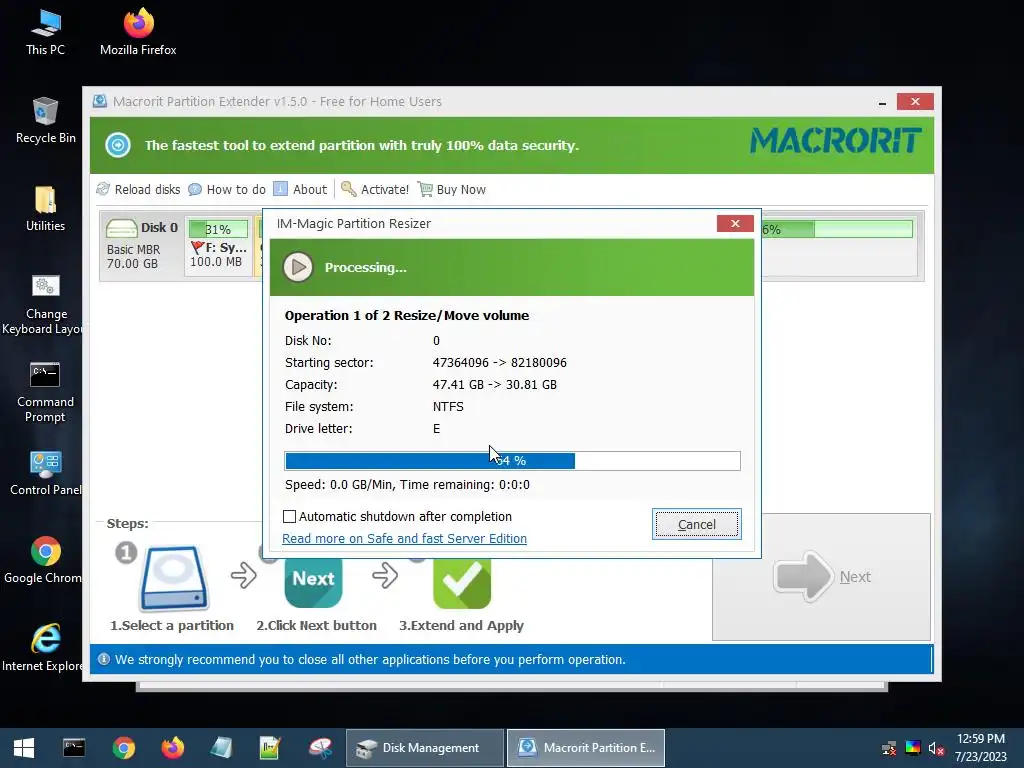Viewport: 1024px width, 768px height.
Task: Open the Windows Start menu
Action: tap(24, 748)
